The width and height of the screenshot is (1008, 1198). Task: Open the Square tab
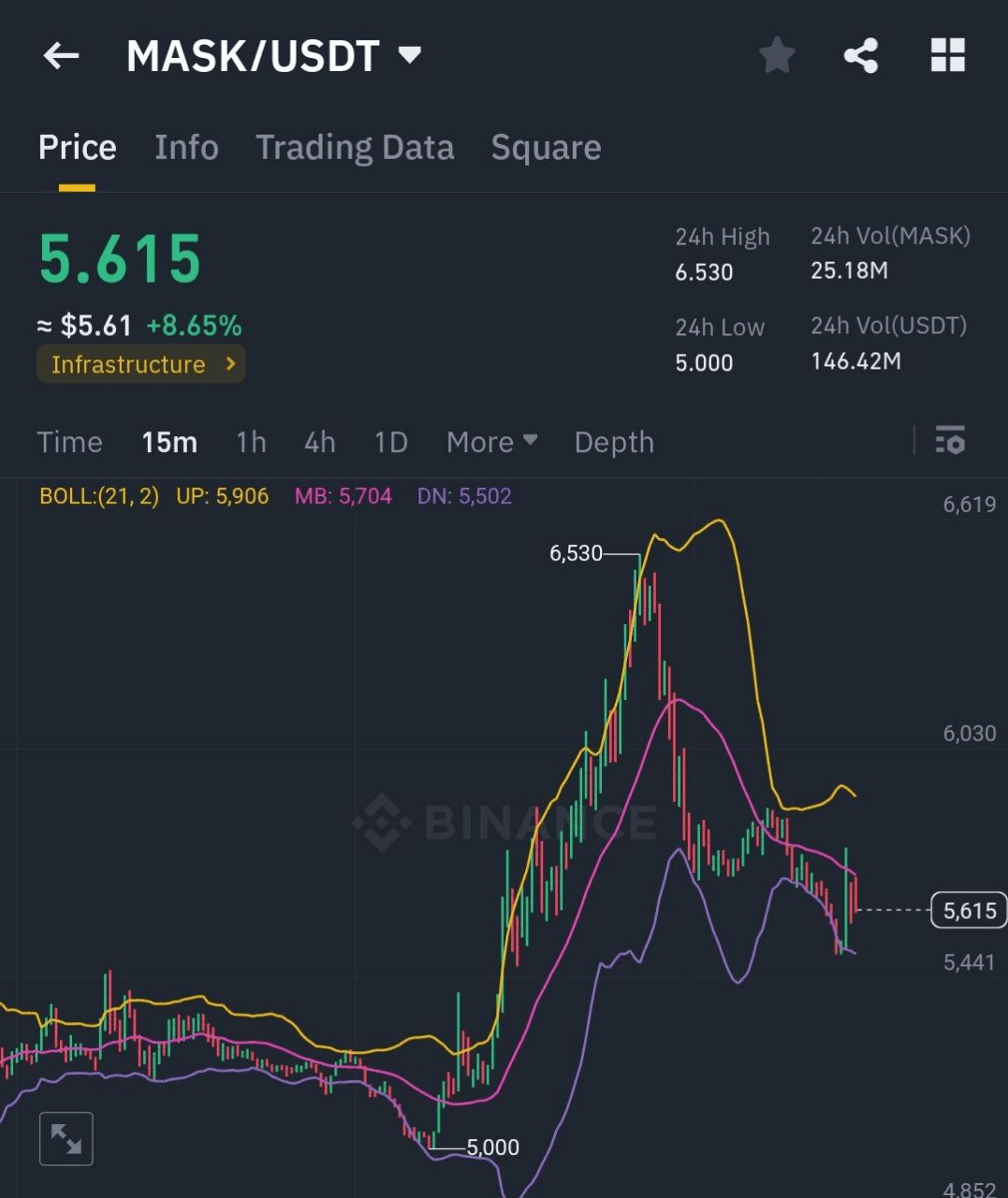pos(546,148)
